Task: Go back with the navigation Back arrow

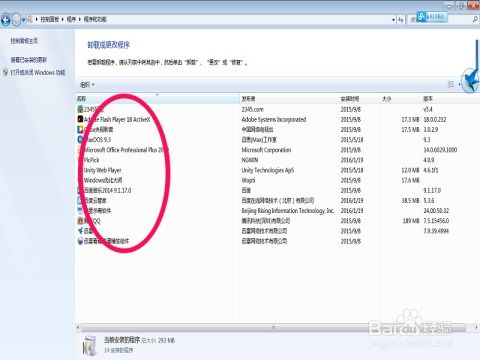Action: click(5, 20)
